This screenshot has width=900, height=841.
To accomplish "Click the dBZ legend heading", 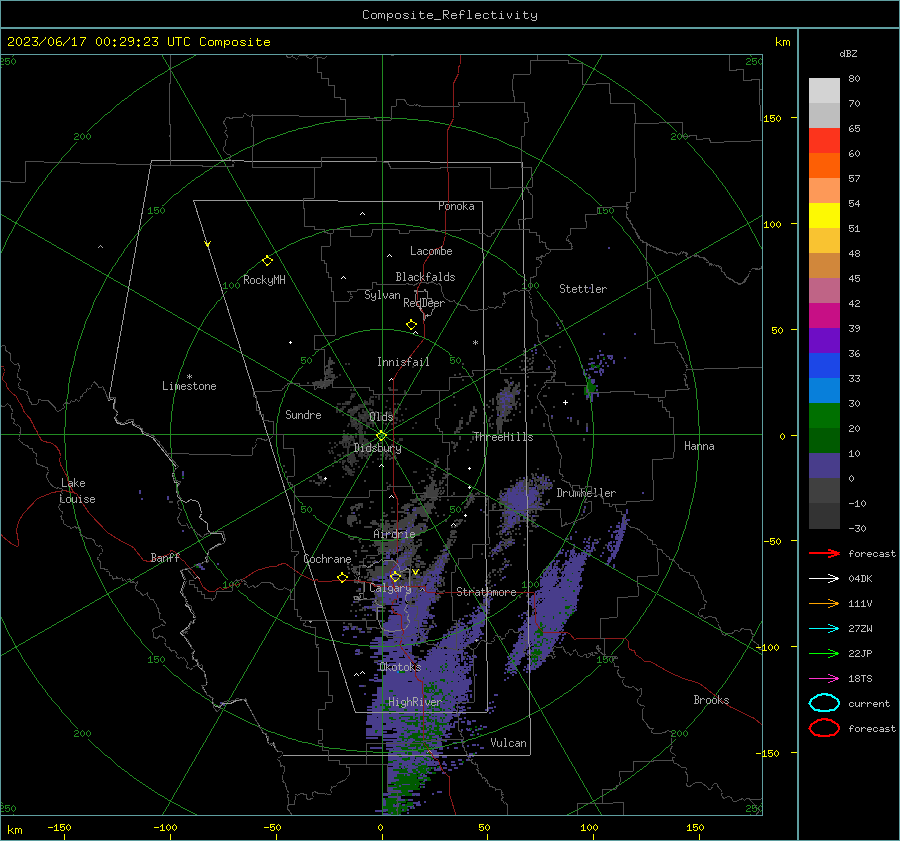I will click(x=848, y=53).
